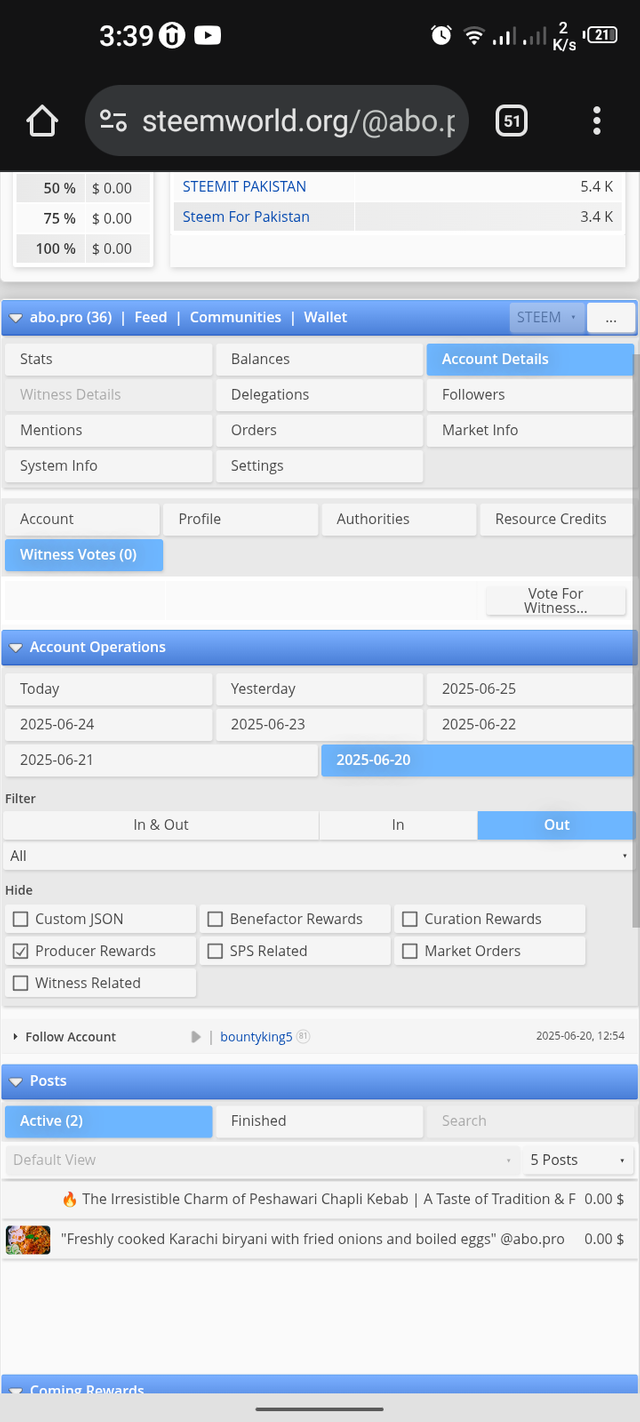Image resolution: width=640 pixels, height=1422 pixels.
Task: Collapse the Posts section
Action: [15, 1082]
